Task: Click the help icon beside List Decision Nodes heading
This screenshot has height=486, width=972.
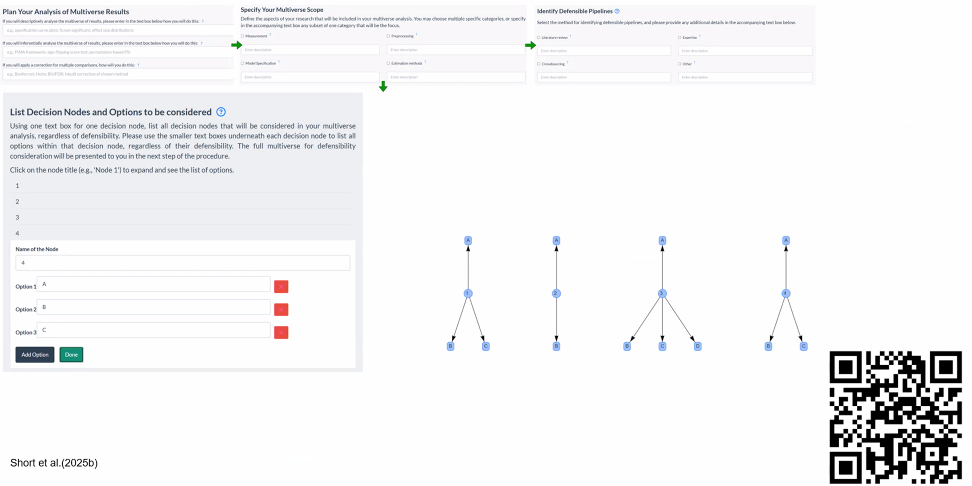Action: tap(221, 112)
